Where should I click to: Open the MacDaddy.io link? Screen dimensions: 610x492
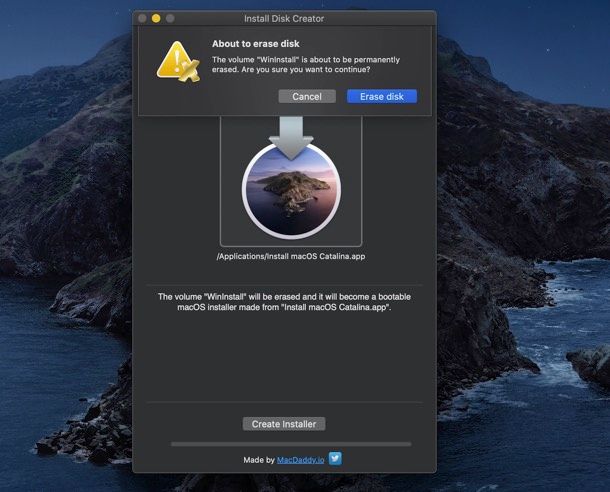pos(300,460)
